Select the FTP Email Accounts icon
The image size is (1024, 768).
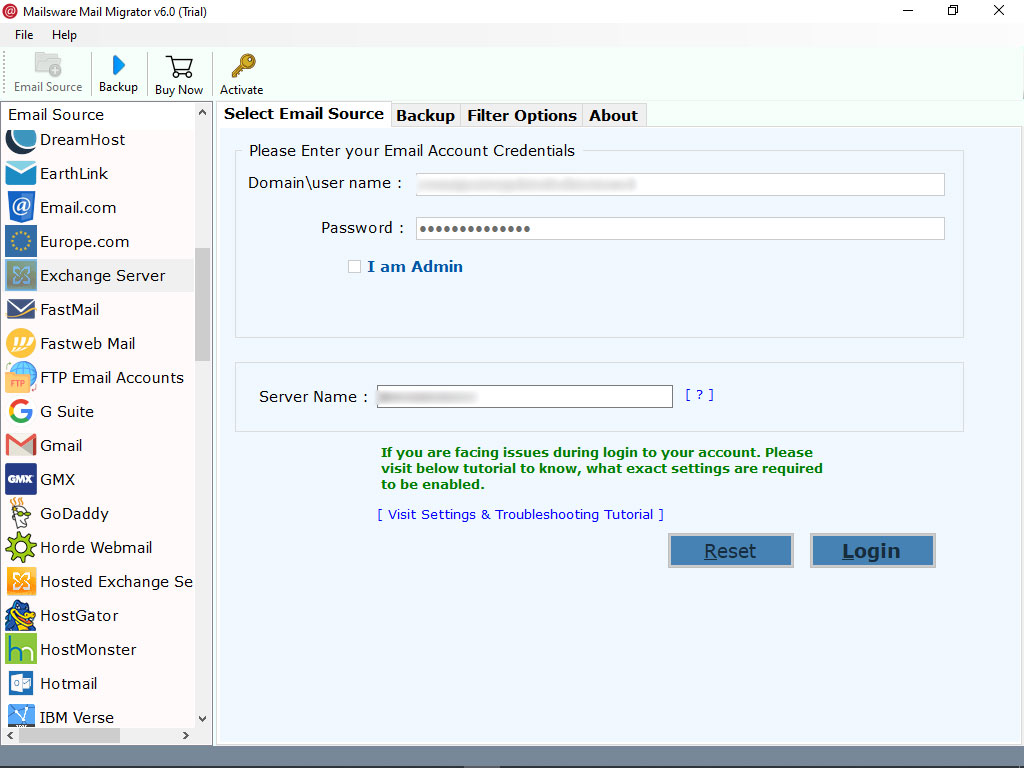coord(21,377)
